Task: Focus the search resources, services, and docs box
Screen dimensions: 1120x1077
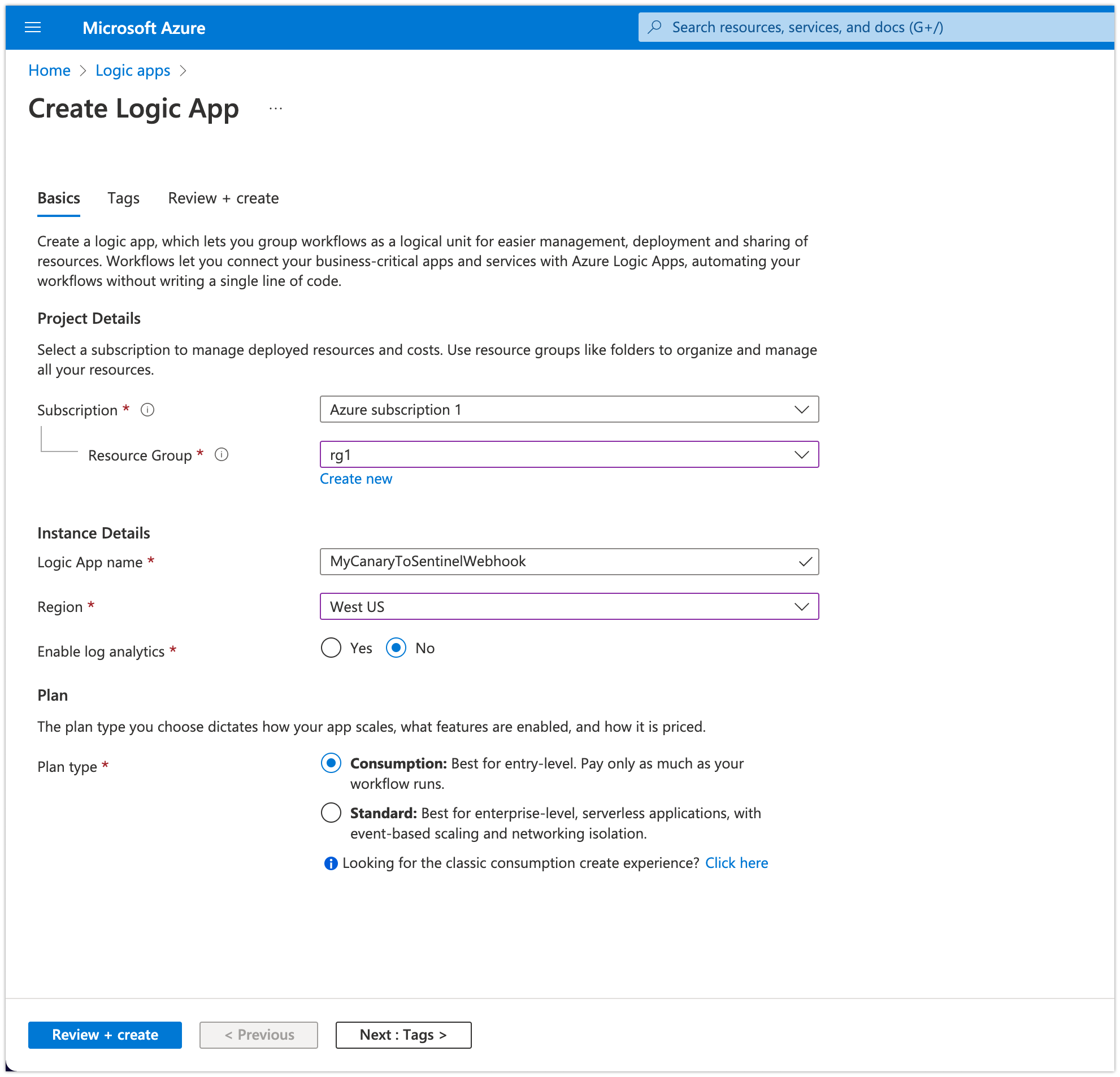Action: tap(875, 27)
